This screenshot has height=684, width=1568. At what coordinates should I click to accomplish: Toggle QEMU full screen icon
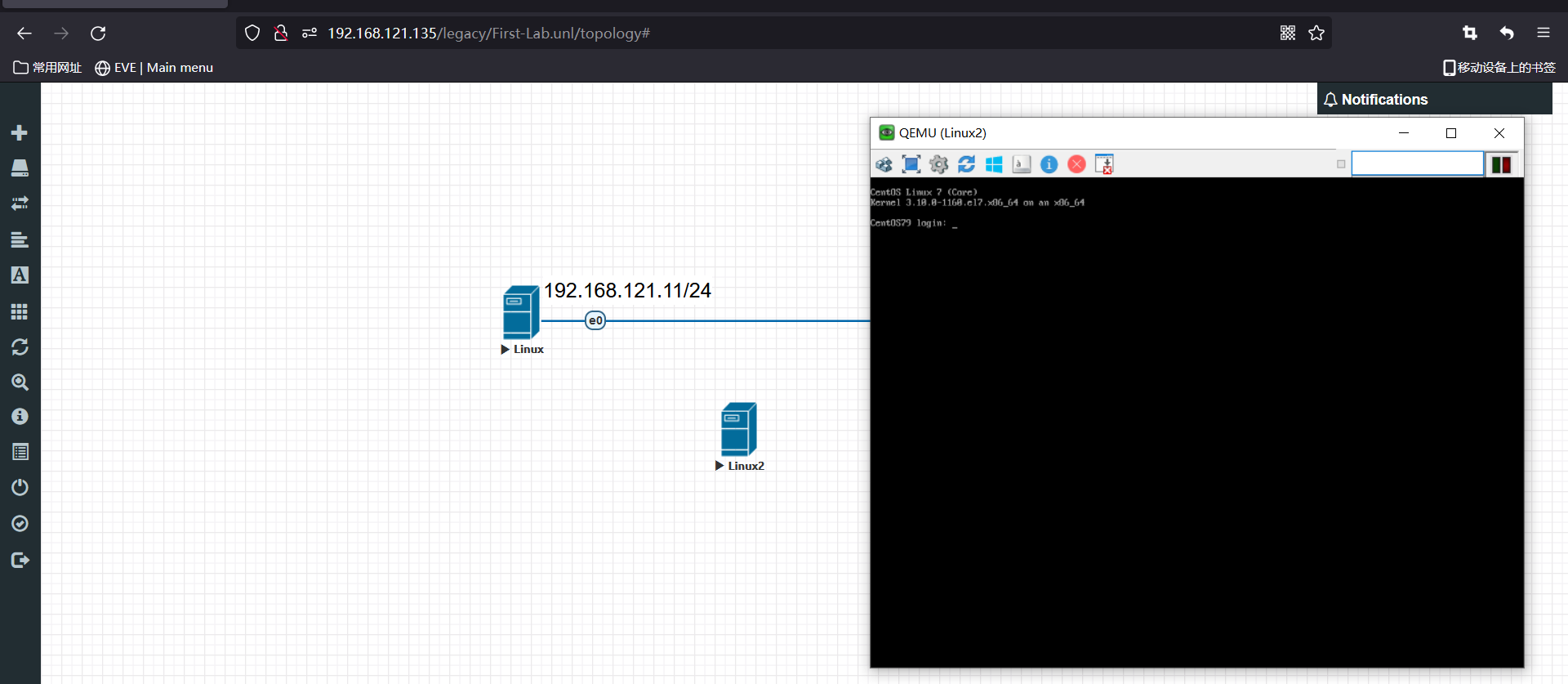point(911,164)
